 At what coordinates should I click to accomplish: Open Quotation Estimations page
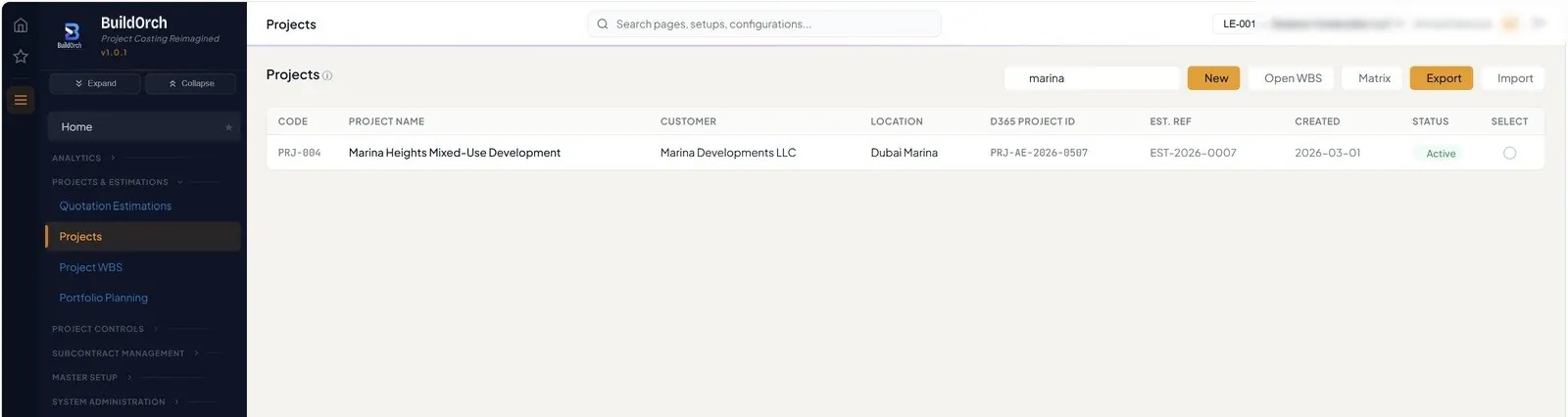(115, 207)
